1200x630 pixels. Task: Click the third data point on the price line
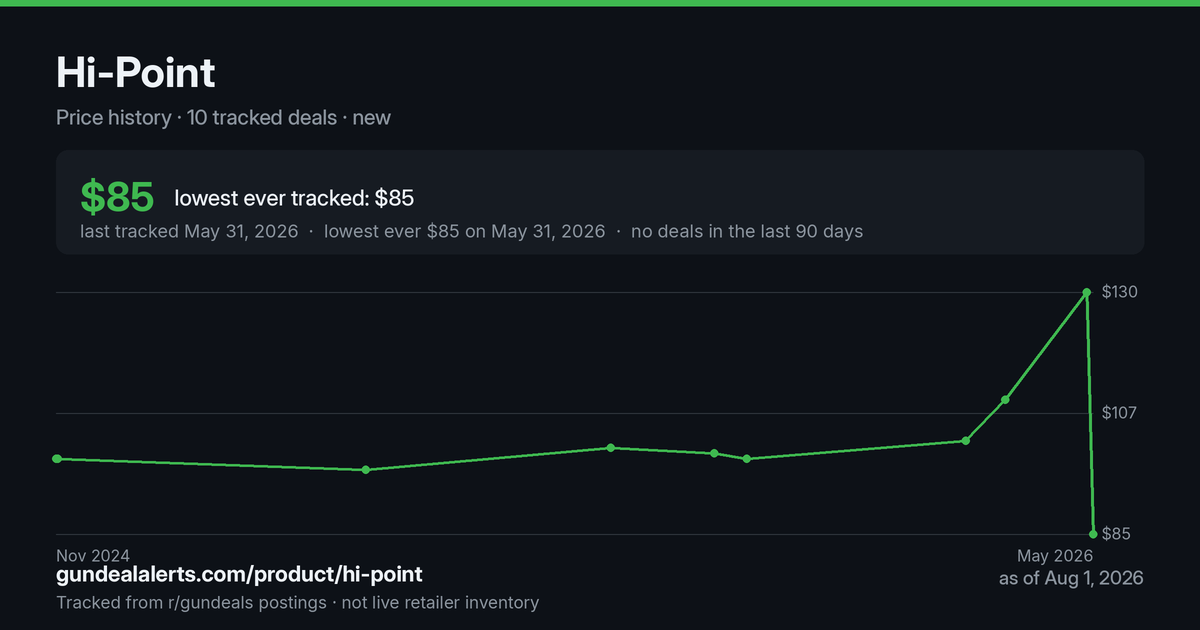point(611,448)
